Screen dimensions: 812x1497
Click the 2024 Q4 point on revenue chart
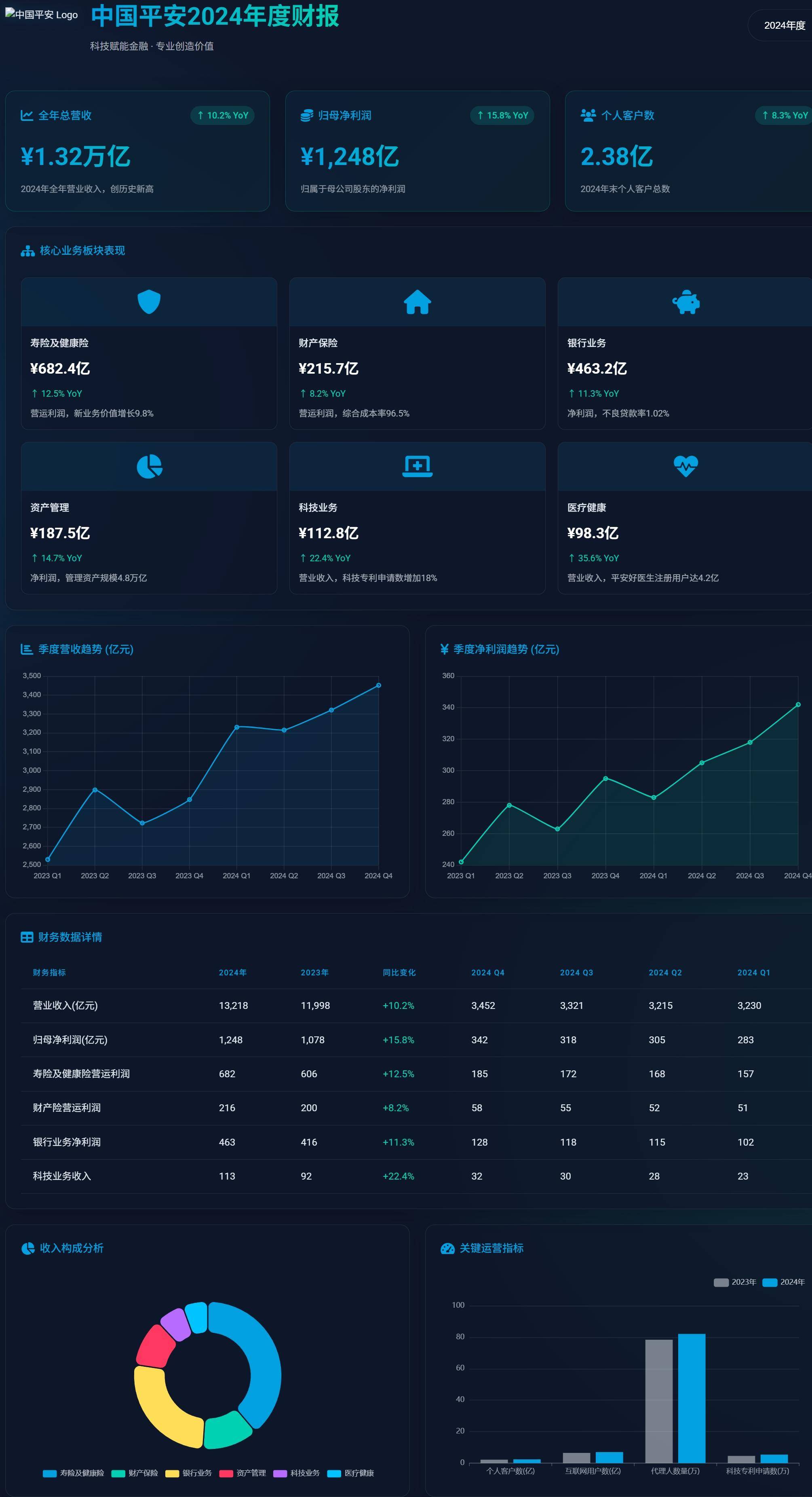point(379,685)
